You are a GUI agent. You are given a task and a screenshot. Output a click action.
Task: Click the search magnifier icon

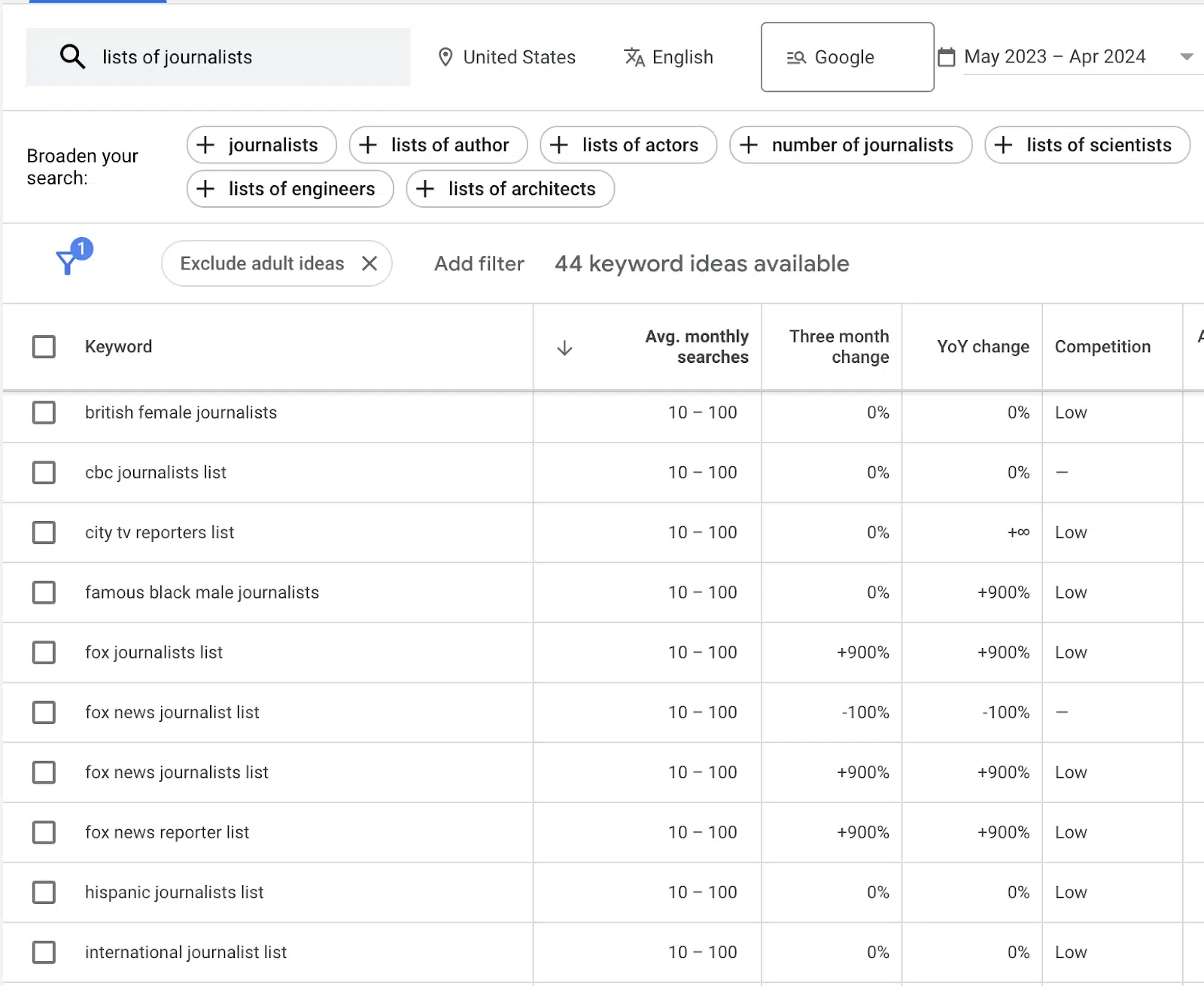pos(72,56)
